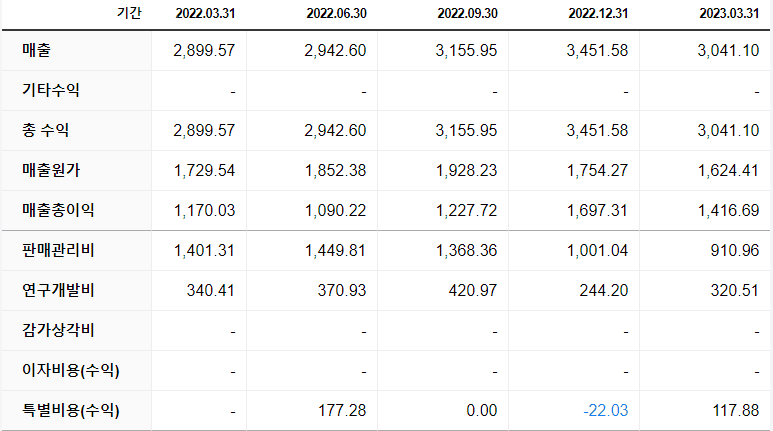
Task: Click the 117.88 특별비용 value
Action: [735, 410]
